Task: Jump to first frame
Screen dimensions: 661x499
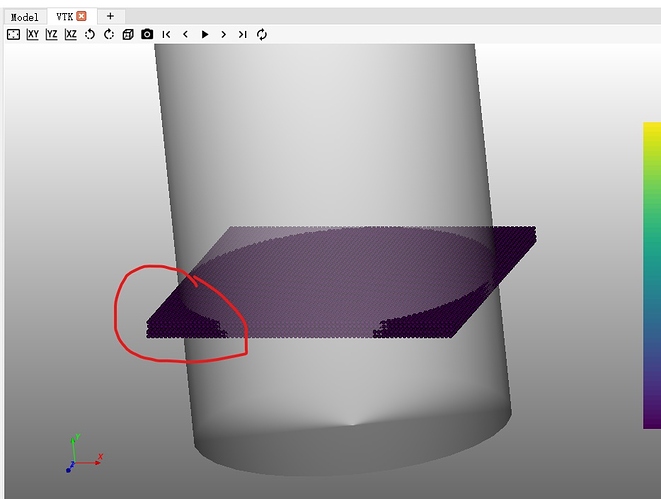Action: [166, 34]
